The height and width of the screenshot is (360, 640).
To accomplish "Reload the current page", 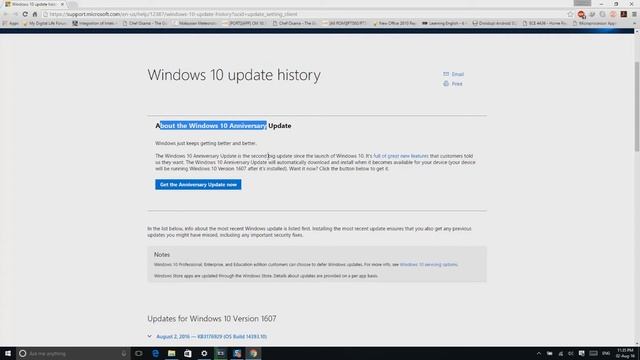I will (25, 14).
